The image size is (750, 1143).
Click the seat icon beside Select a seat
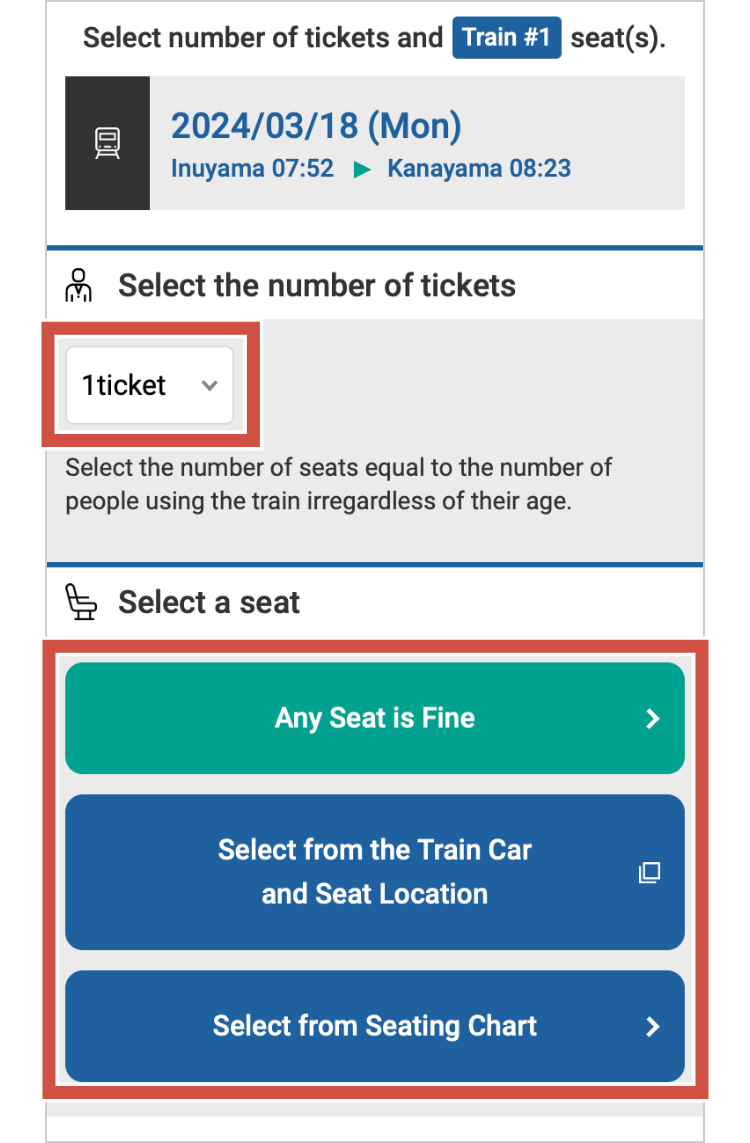tap(81, 602)
